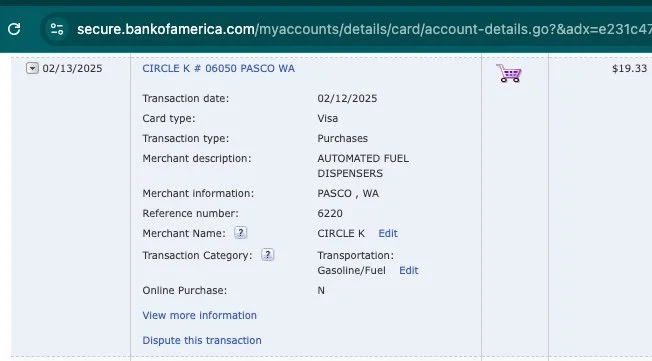
Task: Select the $19.33 amount
Action: click(629, 68)
